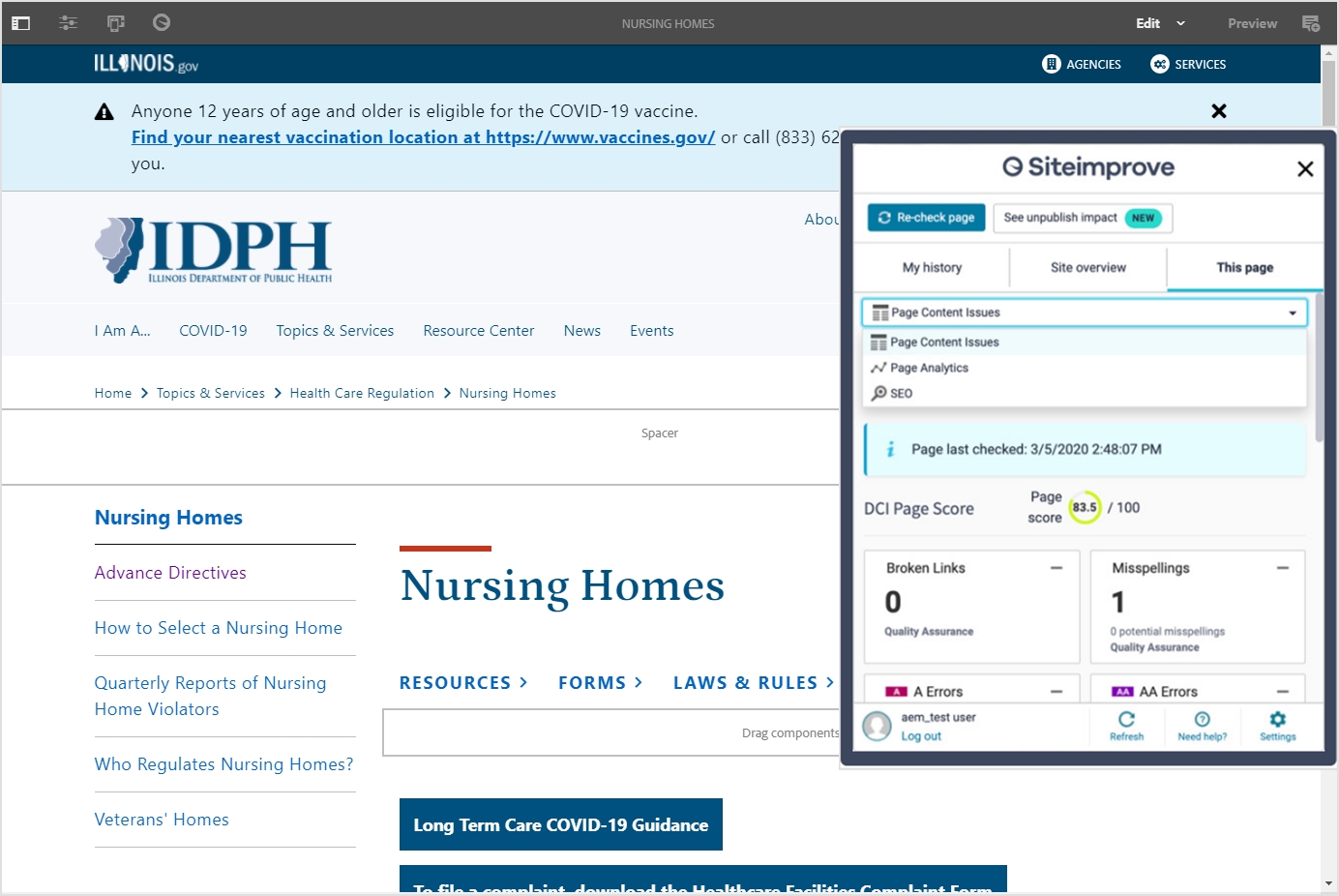Switch to the My history tab
This screenshot has height=896, width=1339.
click(x=932, y=268)
